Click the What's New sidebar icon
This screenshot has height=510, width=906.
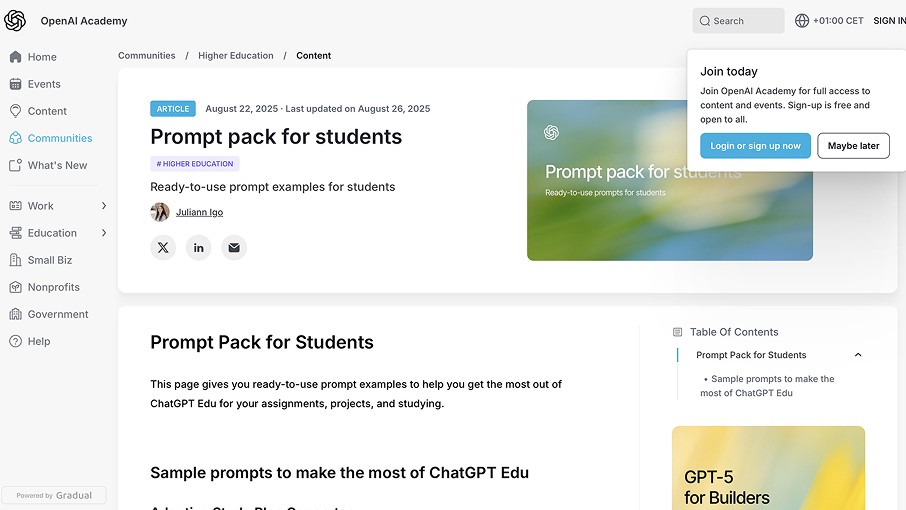16,165
